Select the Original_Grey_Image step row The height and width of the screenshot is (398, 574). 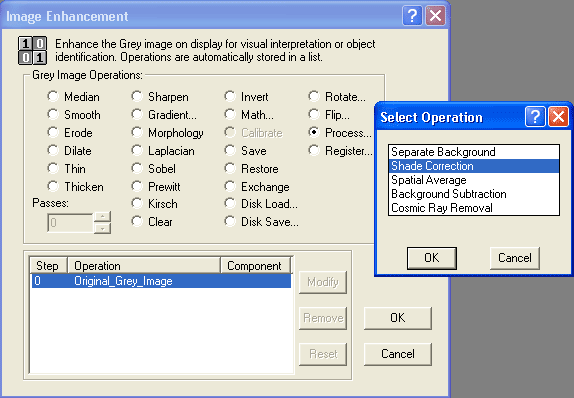pyautogui.click(x=161, y=281)
